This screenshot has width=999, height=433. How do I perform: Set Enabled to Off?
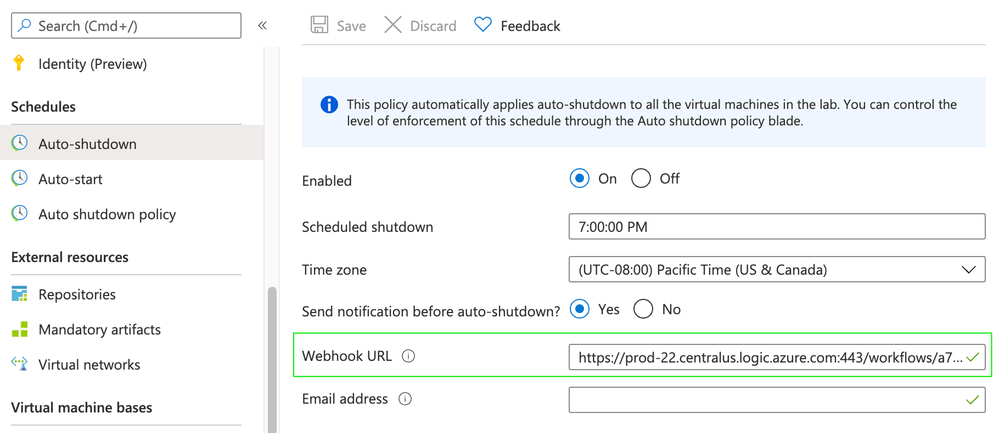pos(641,179)
